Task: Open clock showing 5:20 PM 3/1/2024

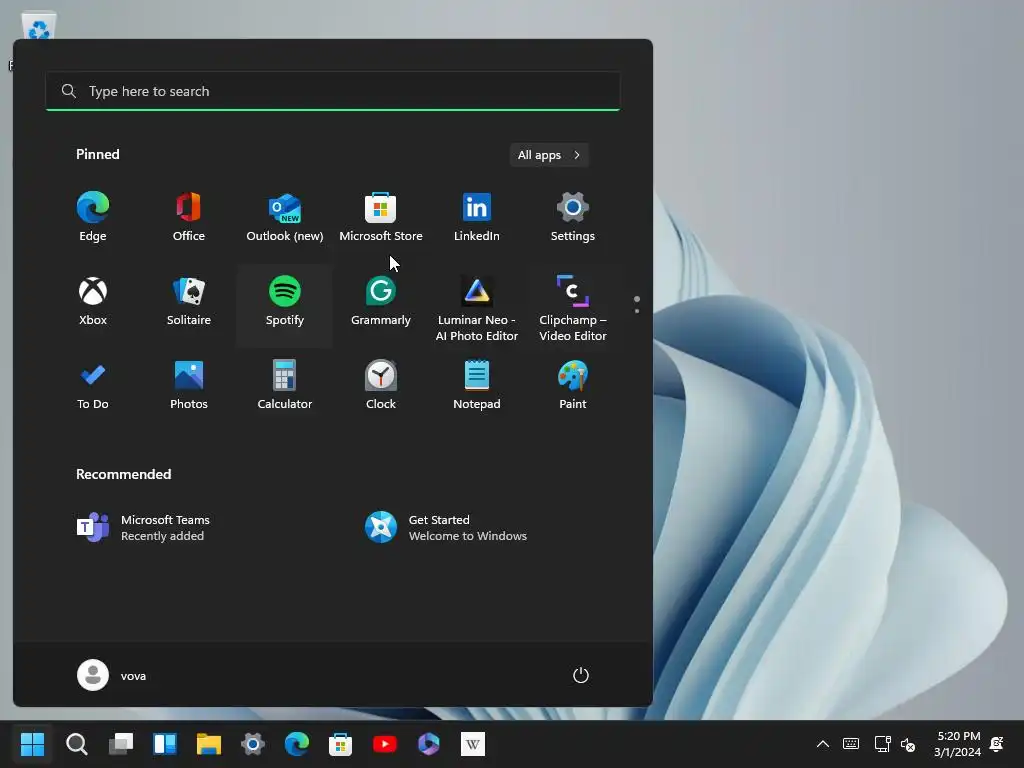Action: pyautogui.click(x=957, y=744)
